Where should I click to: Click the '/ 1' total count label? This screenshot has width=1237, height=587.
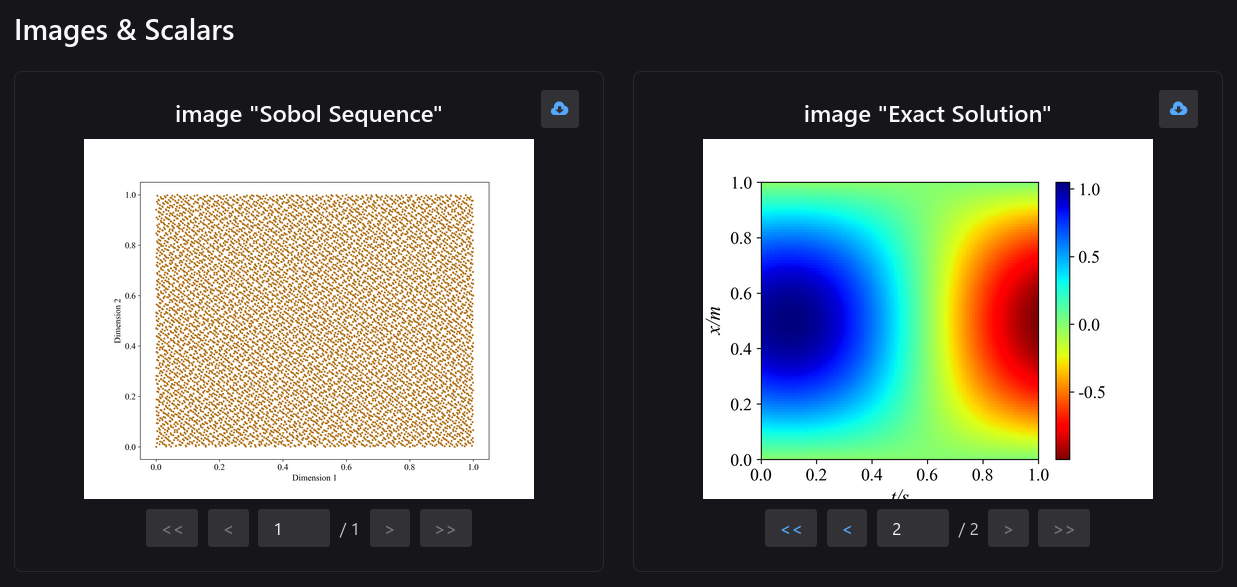[349, 529]
